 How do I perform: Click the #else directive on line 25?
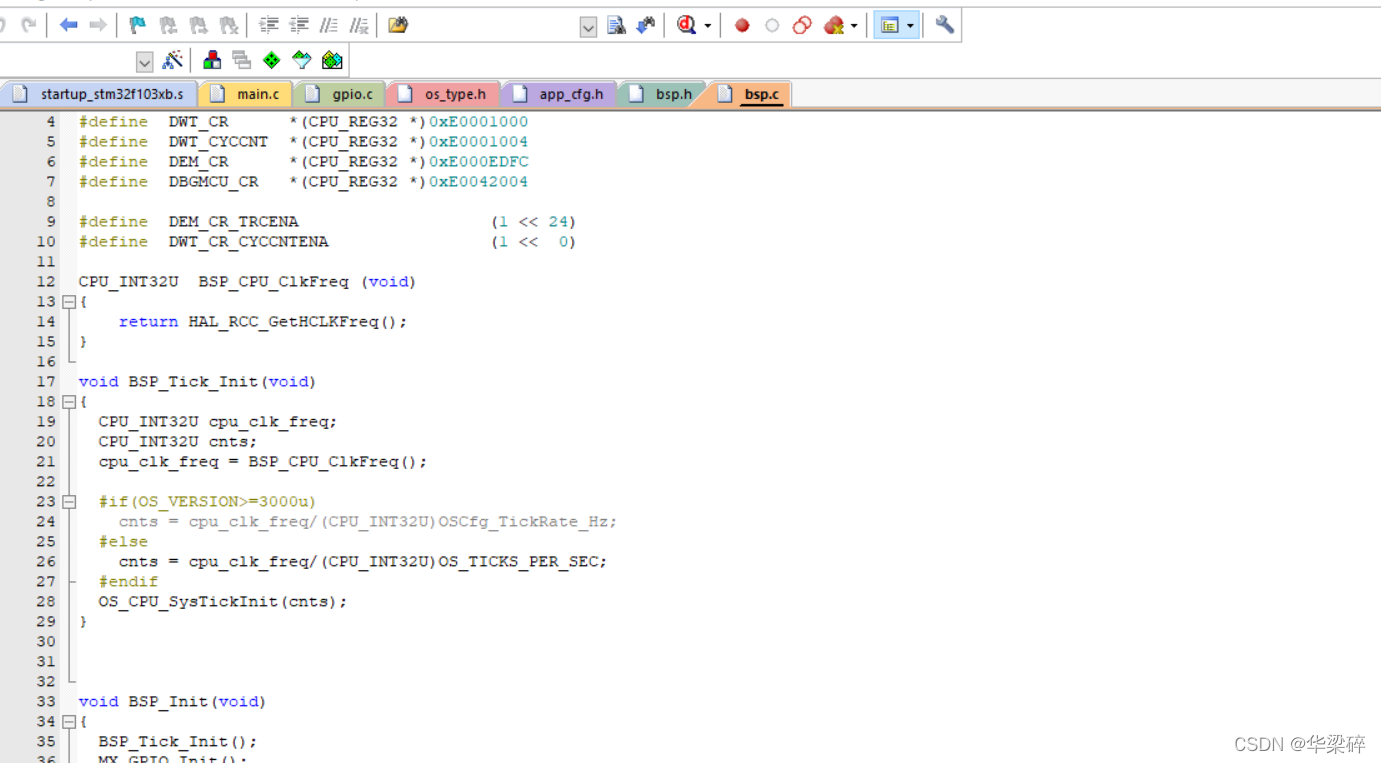pyautogui.click(x=123, y=542)
